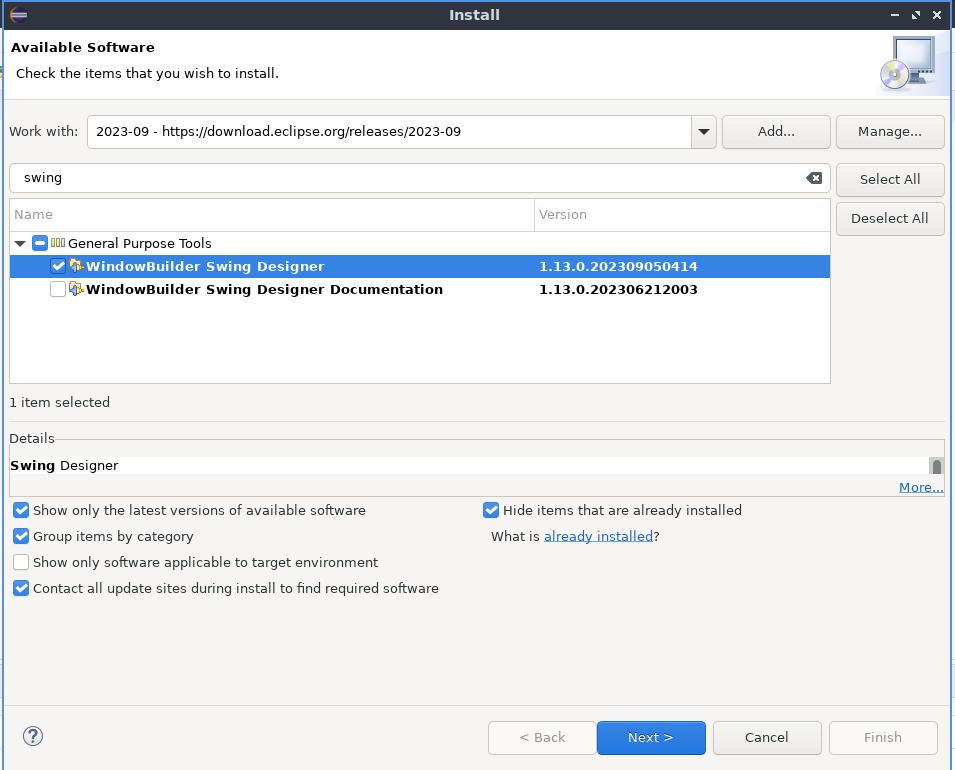Viewport: 955px width, 770px height.
Task: Click the help question mark icon
Action: point(33,737)
